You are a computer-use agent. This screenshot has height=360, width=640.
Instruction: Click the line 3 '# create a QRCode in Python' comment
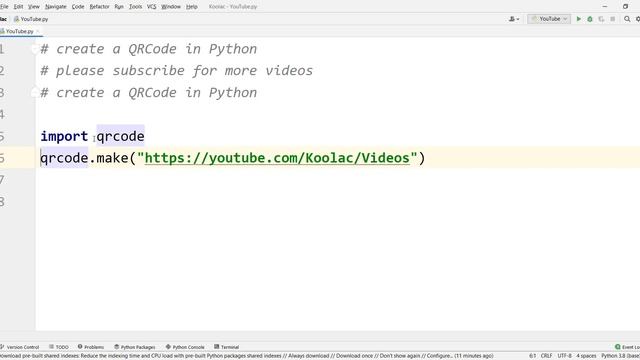click(149, 93)
